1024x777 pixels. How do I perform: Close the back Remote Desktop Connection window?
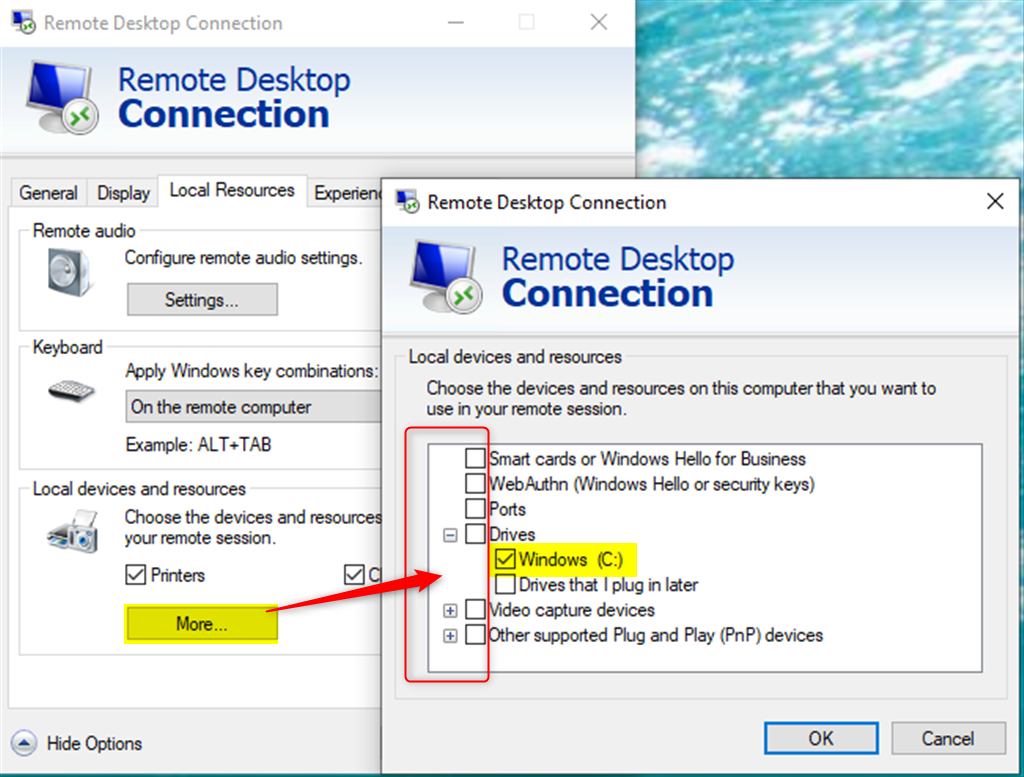[599, 23]
